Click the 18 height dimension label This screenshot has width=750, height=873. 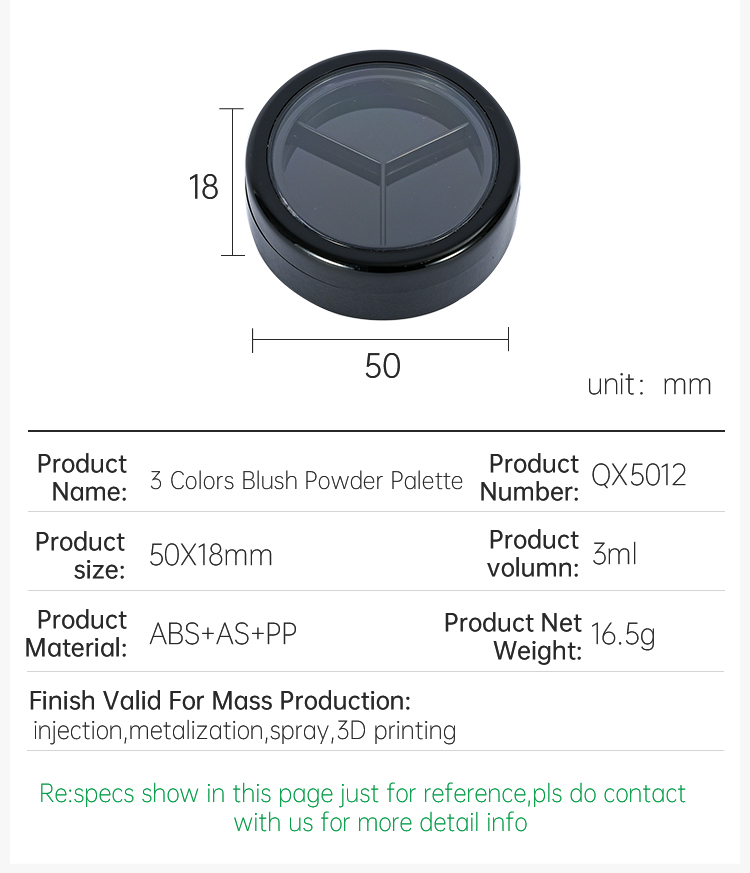(x=203, y=187)
